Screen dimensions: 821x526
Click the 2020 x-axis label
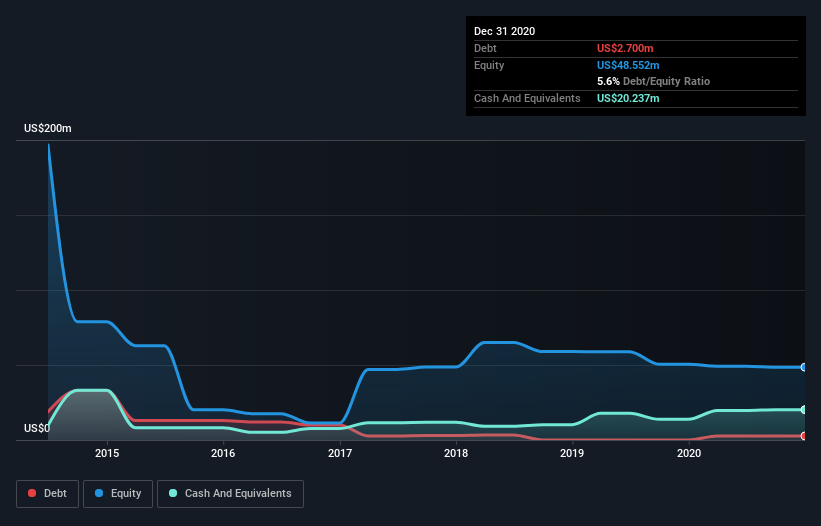[689, 453]
